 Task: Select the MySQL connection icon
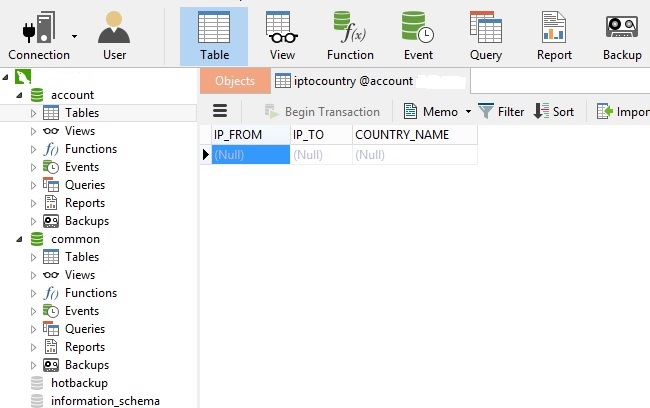[23, 77]
